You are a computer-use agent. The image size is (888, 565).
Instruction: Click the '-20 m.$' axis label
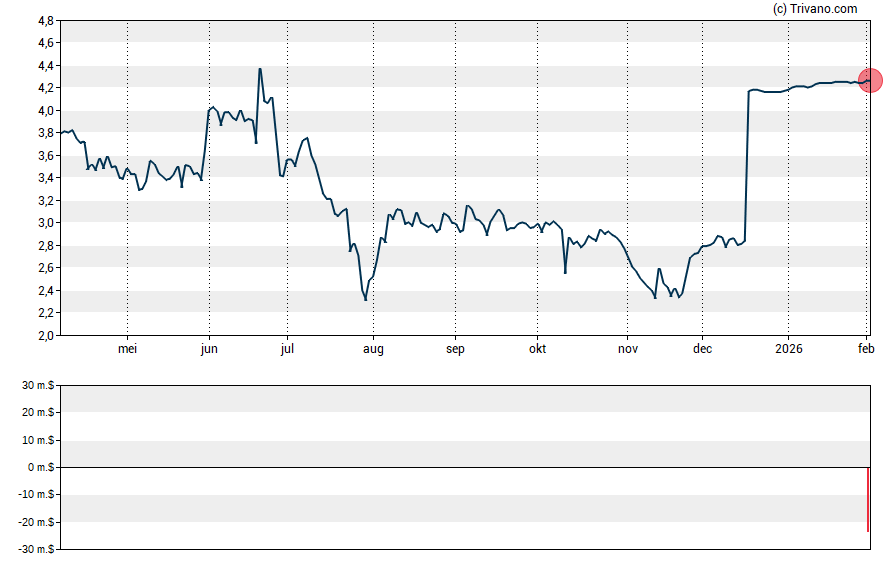[x=38, y=522]
